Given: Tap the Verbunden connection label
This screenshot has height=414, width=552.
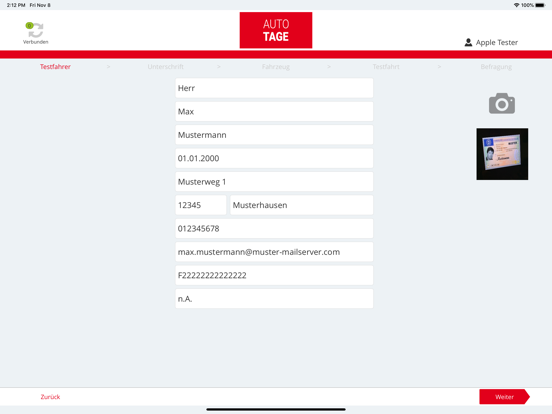Looking at the screenshot, I should point(36,42).
